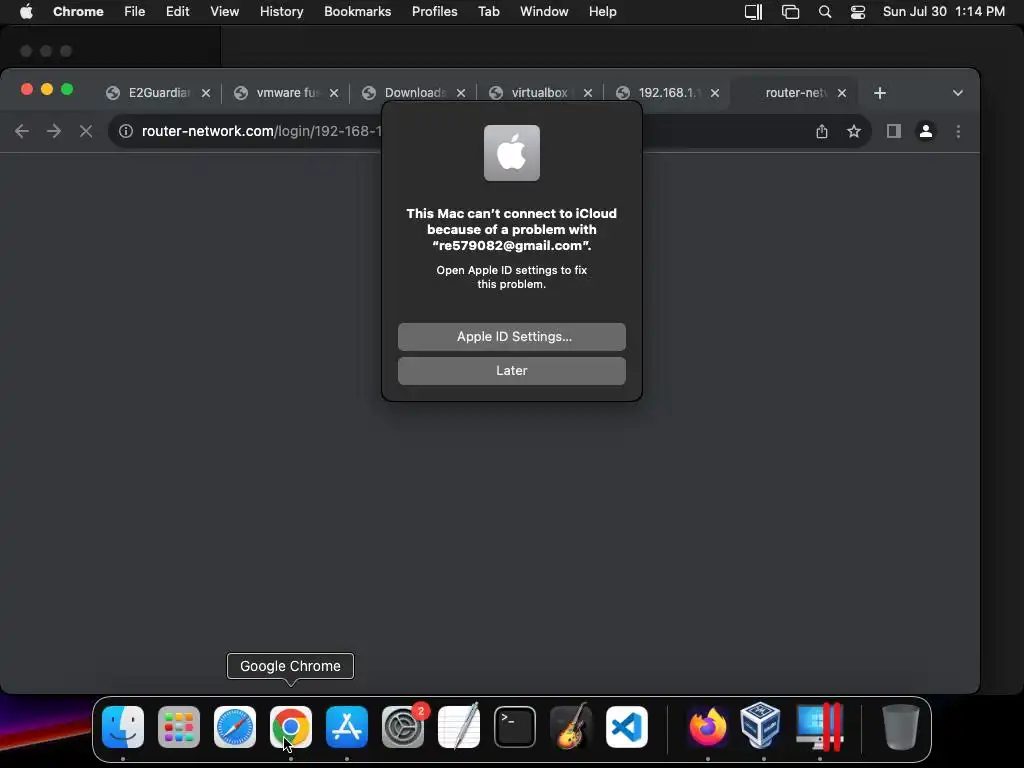Viewport: 1024px width, 768px height.
Task: Open the Tab menu
Action: coord(488,12)
